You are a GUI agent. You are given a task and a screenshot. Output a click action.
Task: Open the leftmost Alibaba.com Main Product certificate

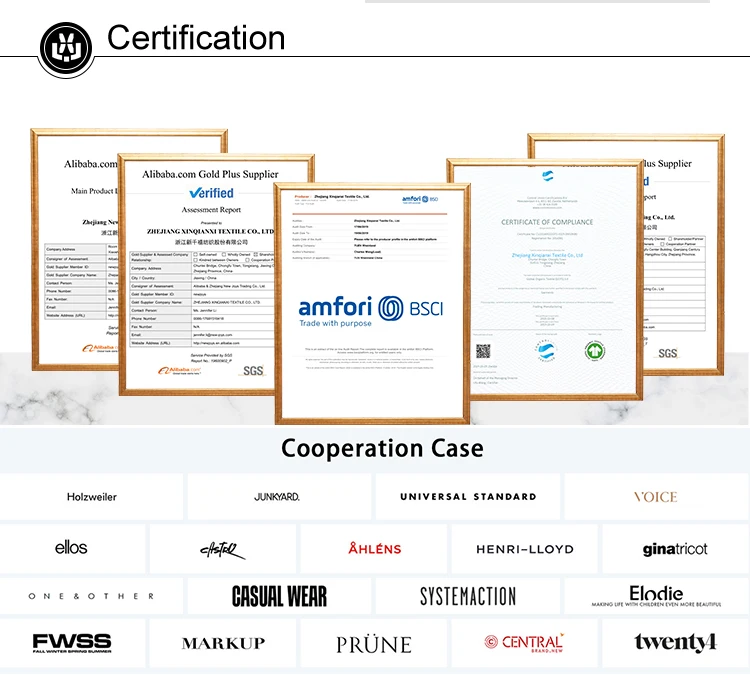click(75, 249)
